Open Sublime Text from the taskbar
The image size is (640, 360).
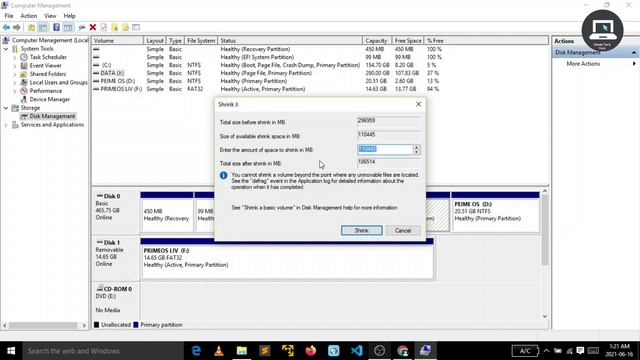[x=264, y=351]
